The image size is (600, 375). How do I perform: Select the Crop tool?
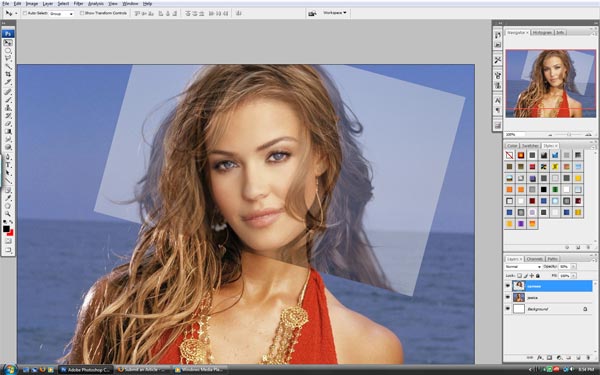[x=8, y=74]
